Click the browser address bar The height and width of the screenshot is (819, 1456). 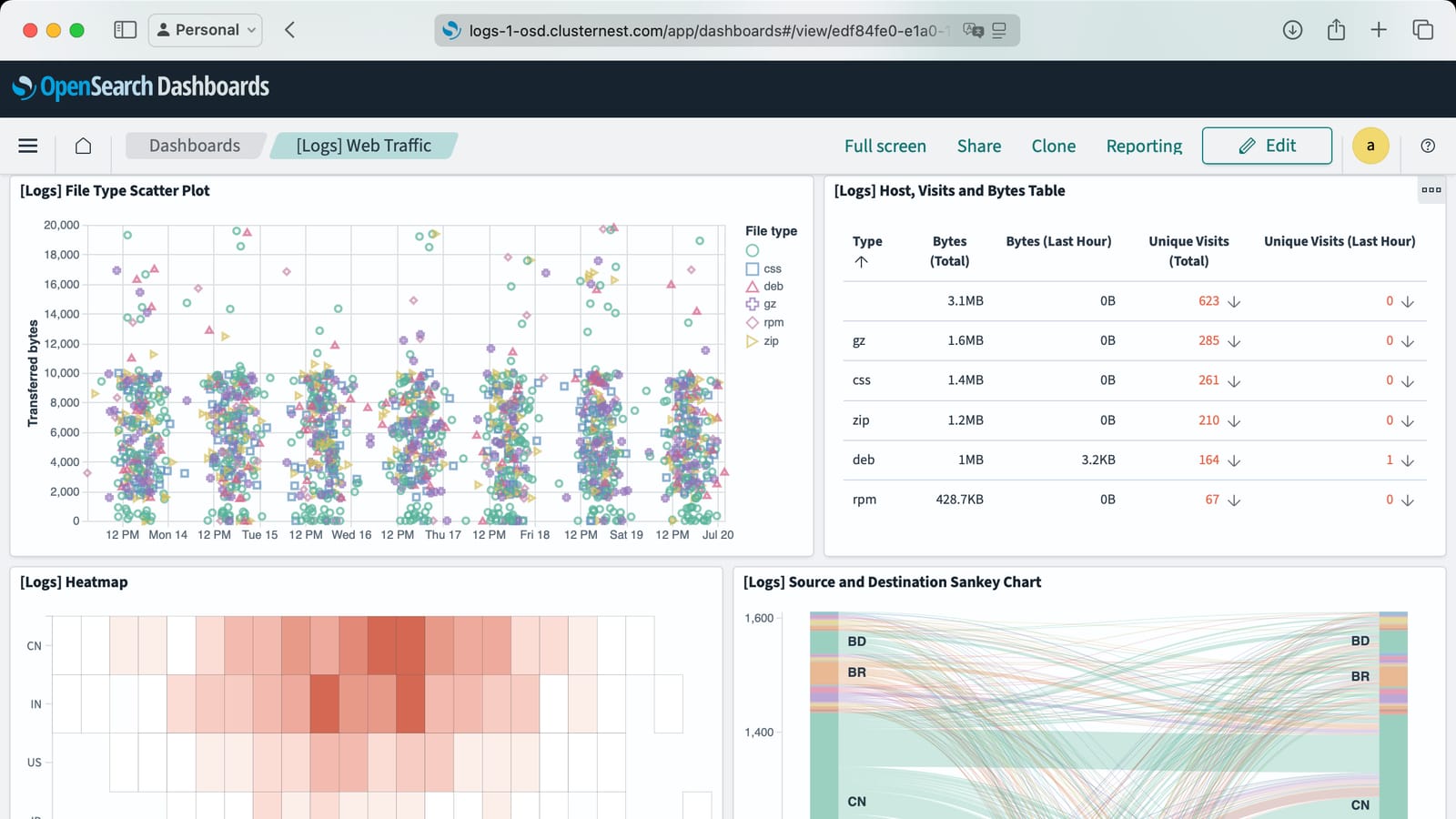[x=726, y=30]
